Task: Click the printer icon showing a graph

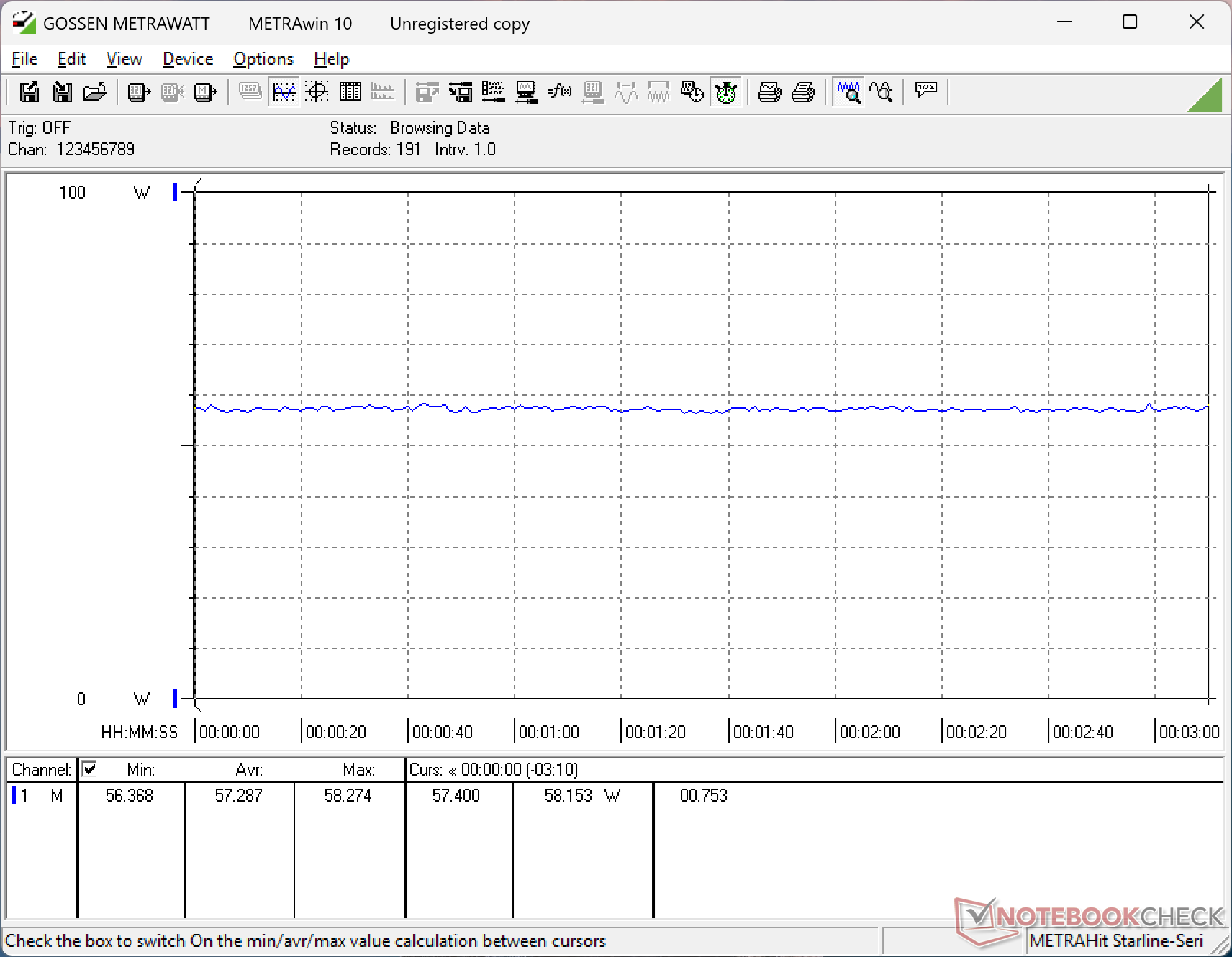Action: 769,92
